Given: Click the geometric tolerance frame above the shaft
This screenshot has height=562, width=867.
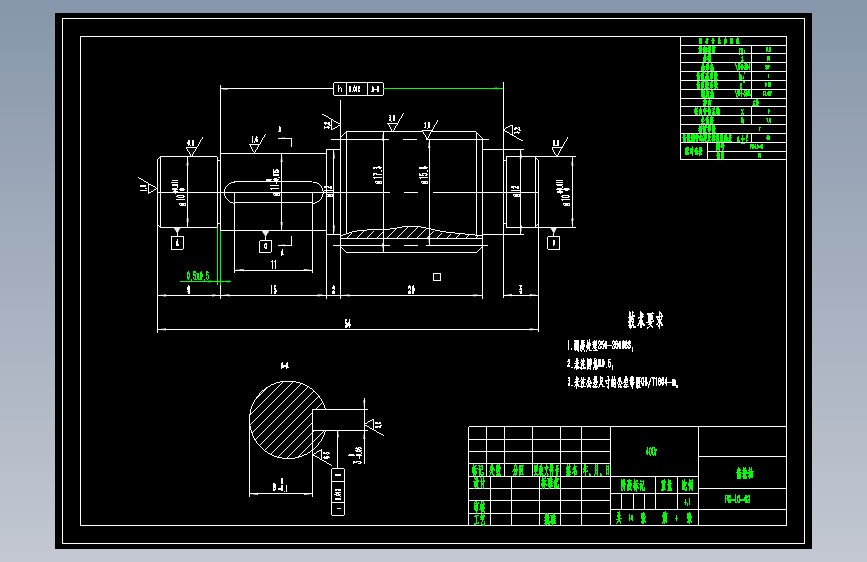Looking at the screenshot, I should pos(358,89).
